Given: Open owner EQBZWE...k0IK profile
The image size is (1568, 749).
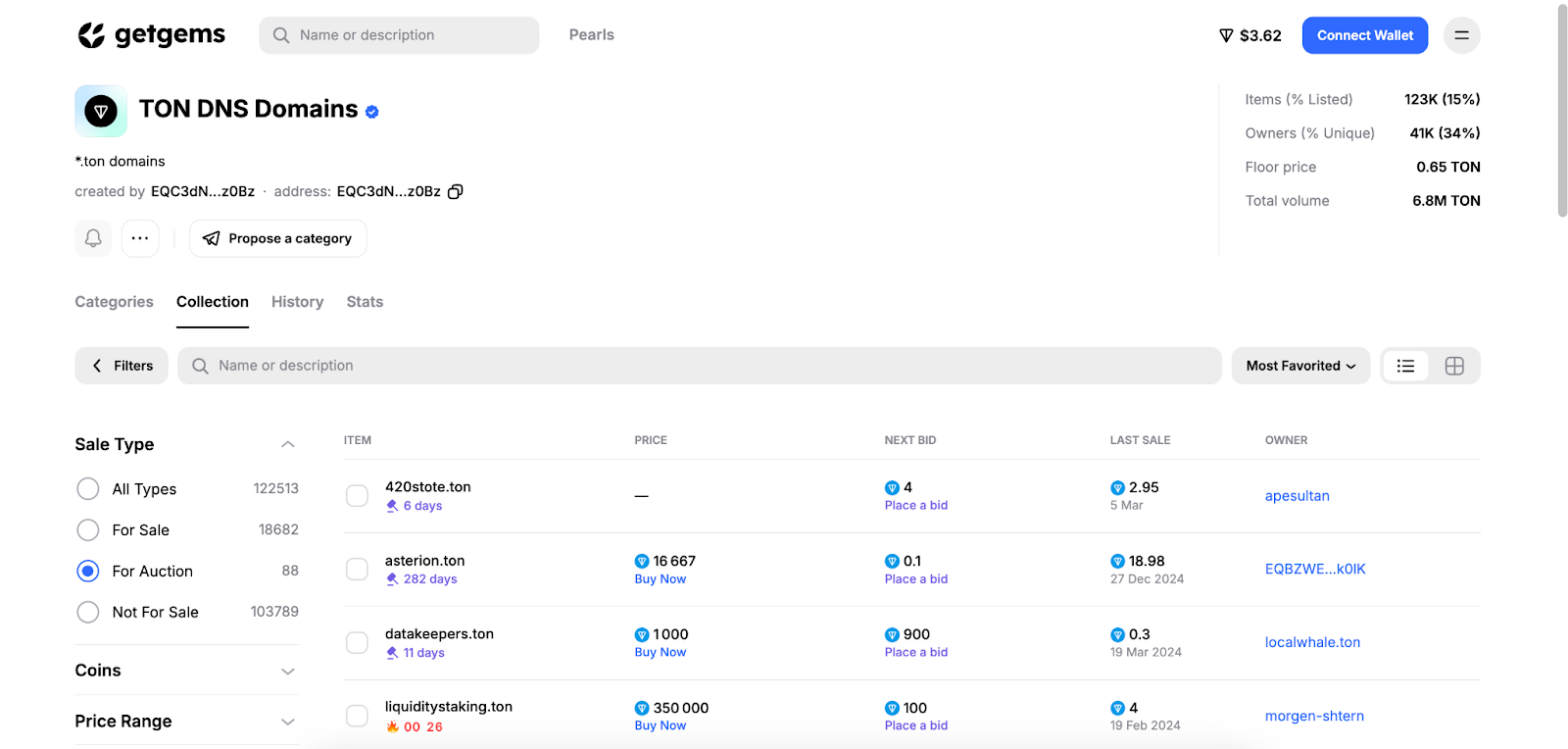Looking at the screenshot, I should 1315,570.
